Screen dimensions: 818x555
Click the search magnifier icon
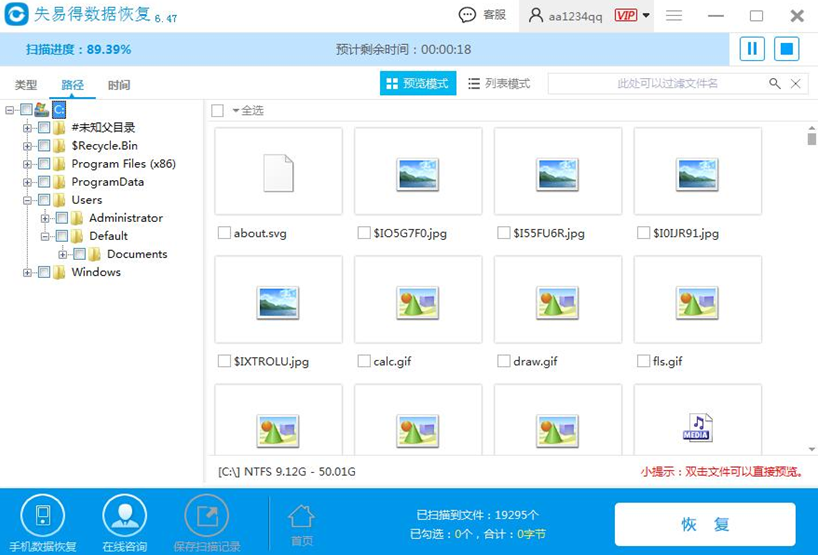[775, 83]
